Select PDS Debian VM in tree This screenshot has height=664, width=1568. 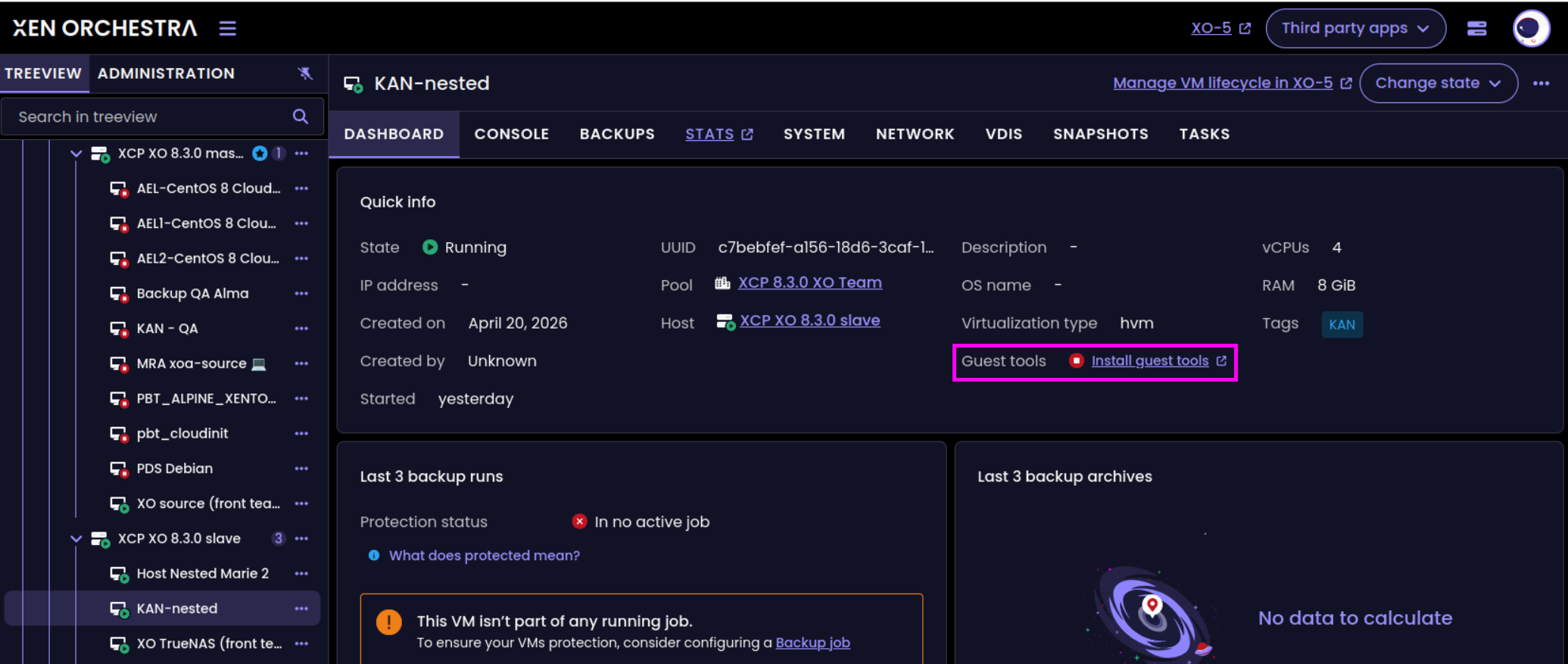pyautogui.click(x=175, y=469)
